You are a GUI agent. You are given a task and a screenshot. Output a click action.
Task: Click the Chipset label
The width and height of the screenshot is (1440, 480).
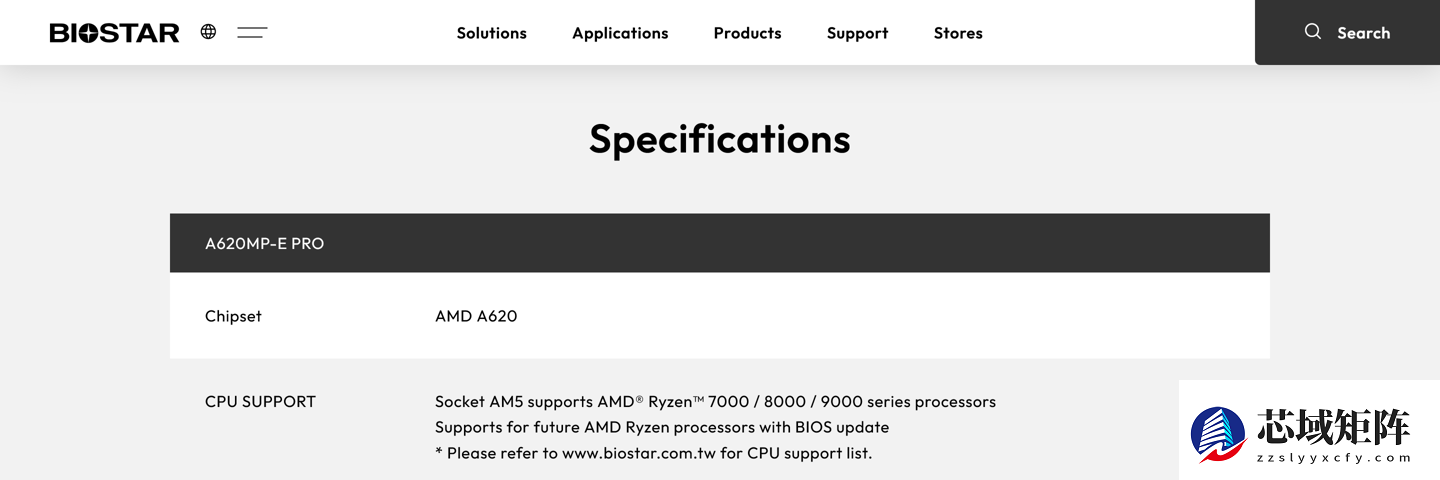click(233, 316)
